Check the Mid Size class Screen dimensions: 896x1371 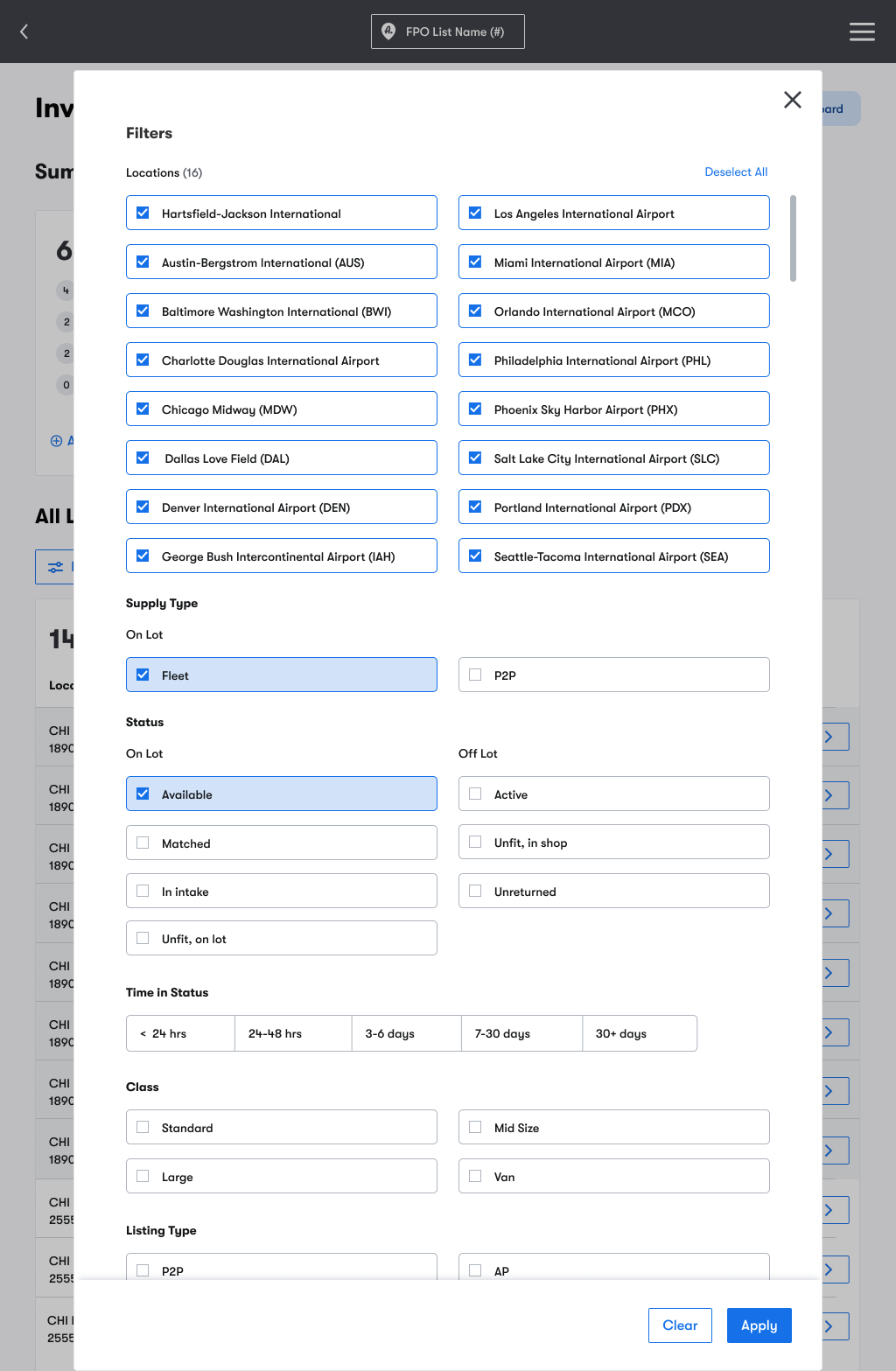click(x=614, y=1127)
